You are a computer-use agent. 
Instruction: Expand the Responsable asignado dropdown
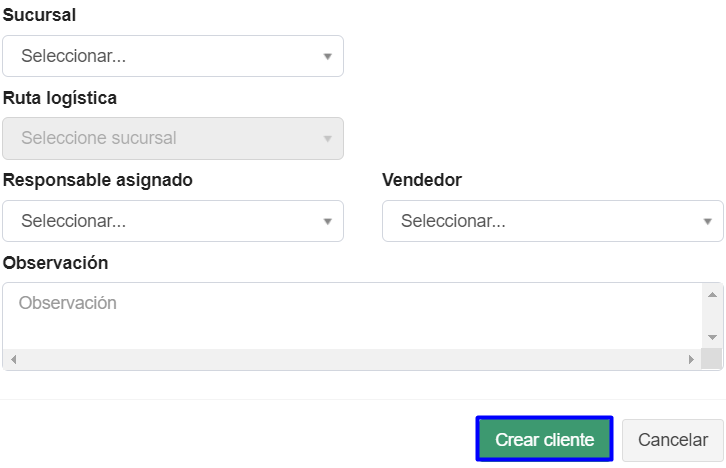click(x=172, y=220)
